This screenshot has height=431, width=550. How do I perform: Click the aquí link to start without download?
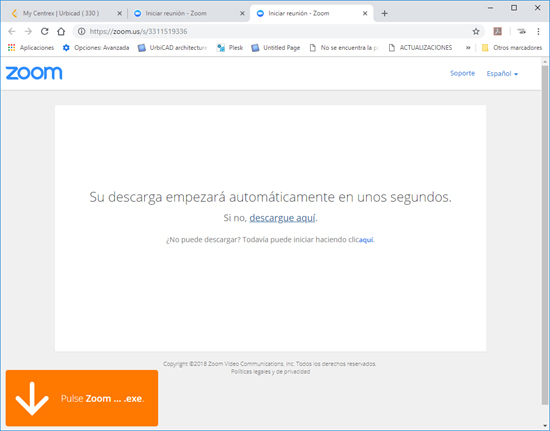(x=366, y=240)
